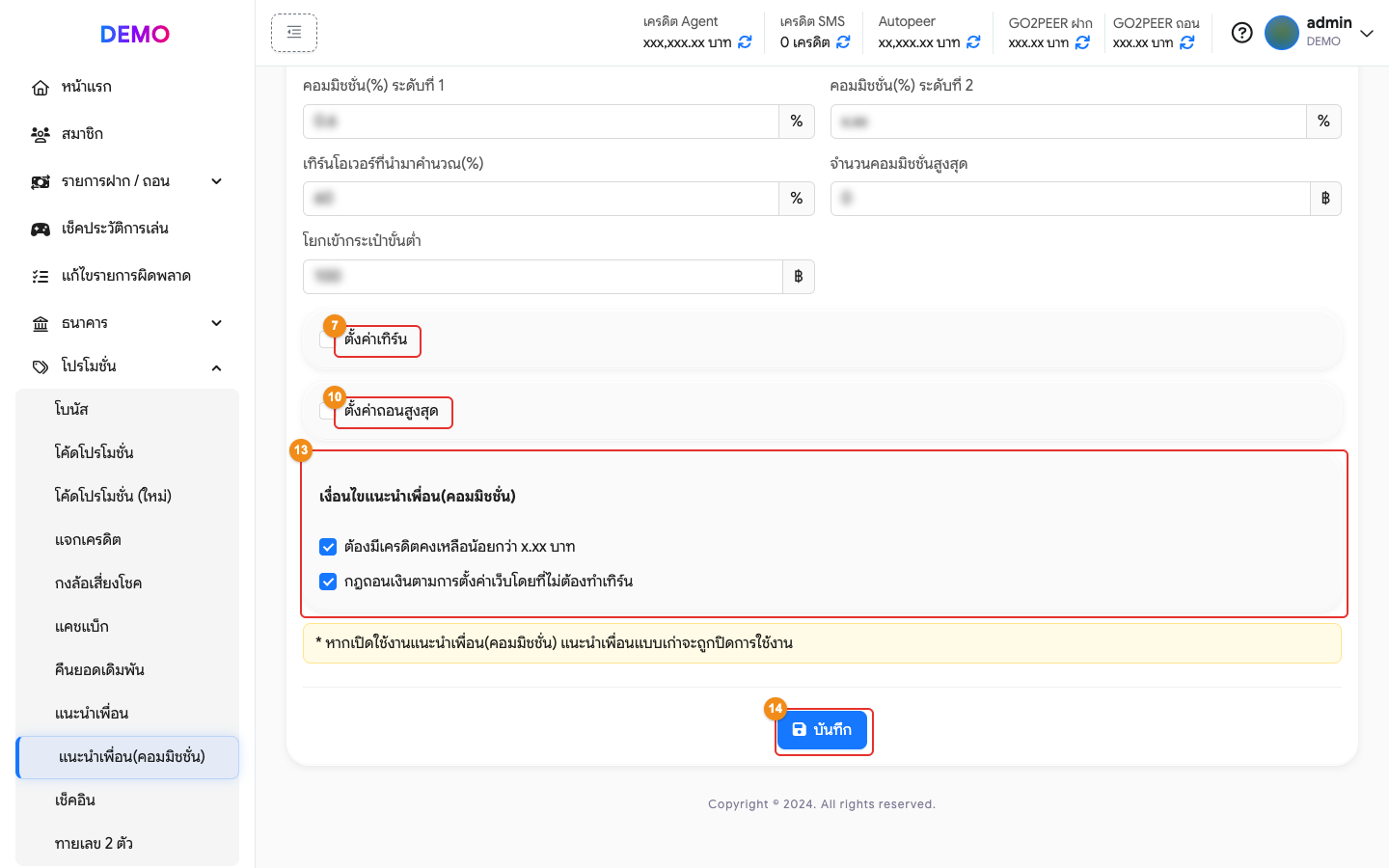Enable the ตั้งค่าเทิร์น checkbox
Viewport: 1389px width, 868px height.
pos(327,339)
